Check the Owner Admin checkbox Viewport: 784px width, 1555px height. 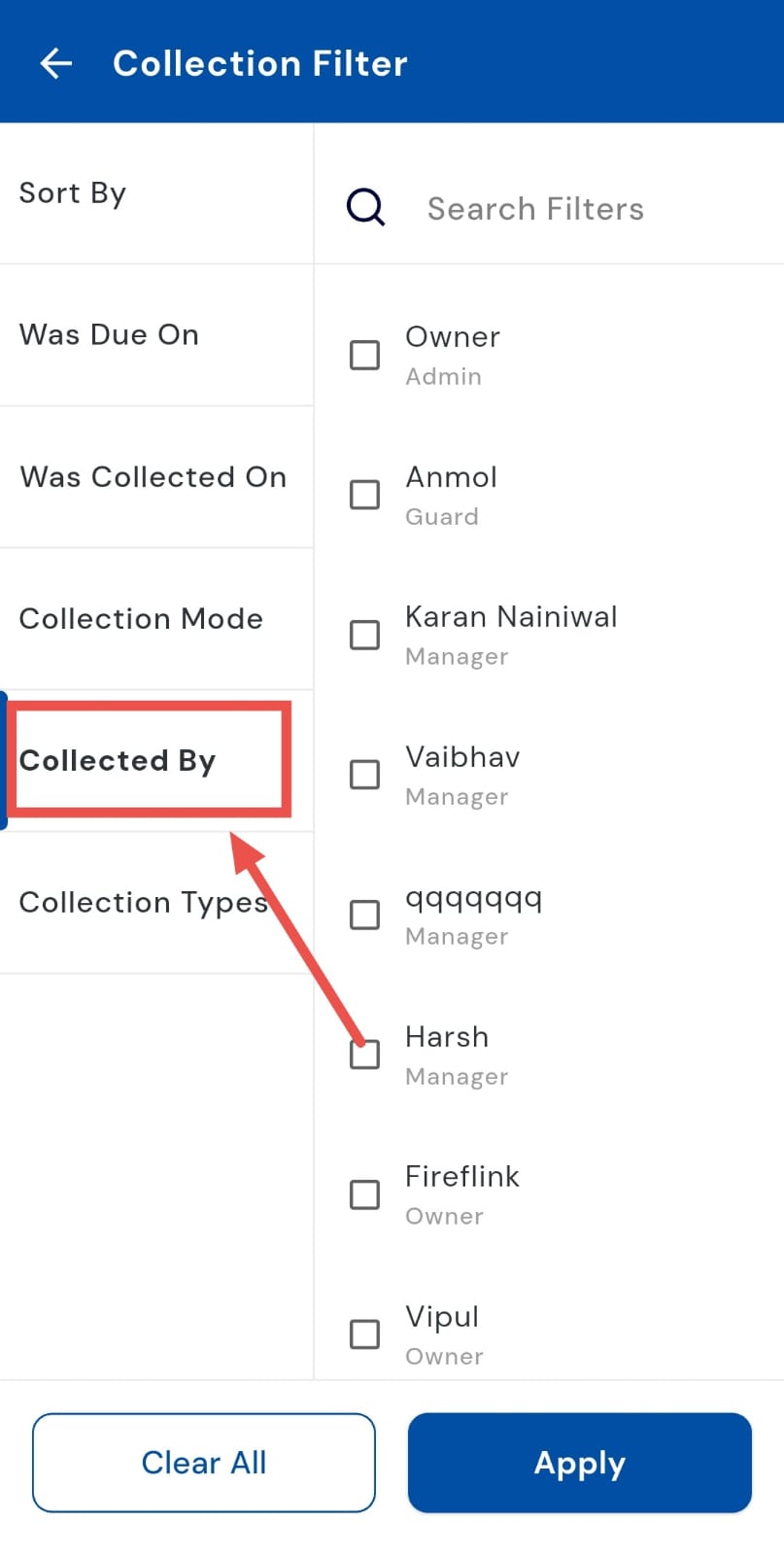(x=364, y=355)
